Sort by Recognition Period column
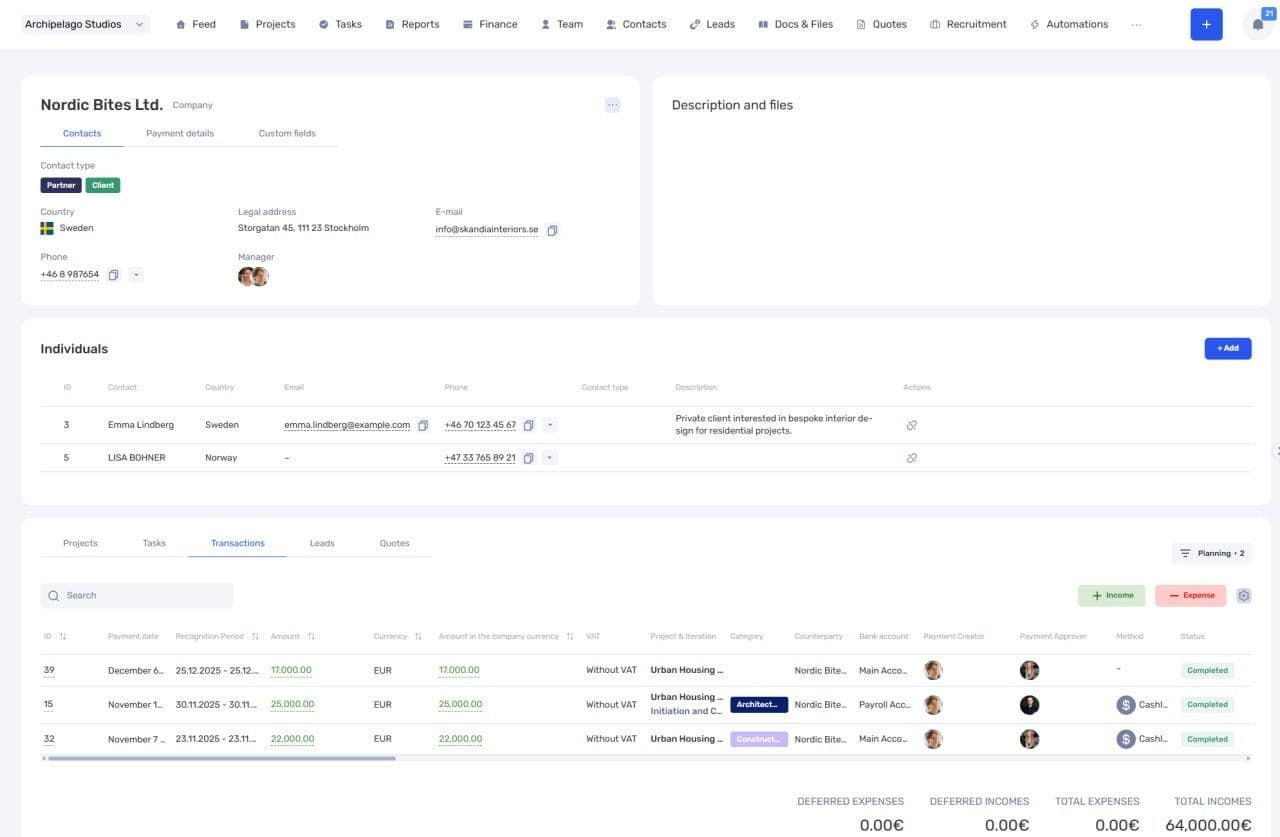Viewport: 1280px width, 837px height. pyautogui.click(x=255, y=637)
